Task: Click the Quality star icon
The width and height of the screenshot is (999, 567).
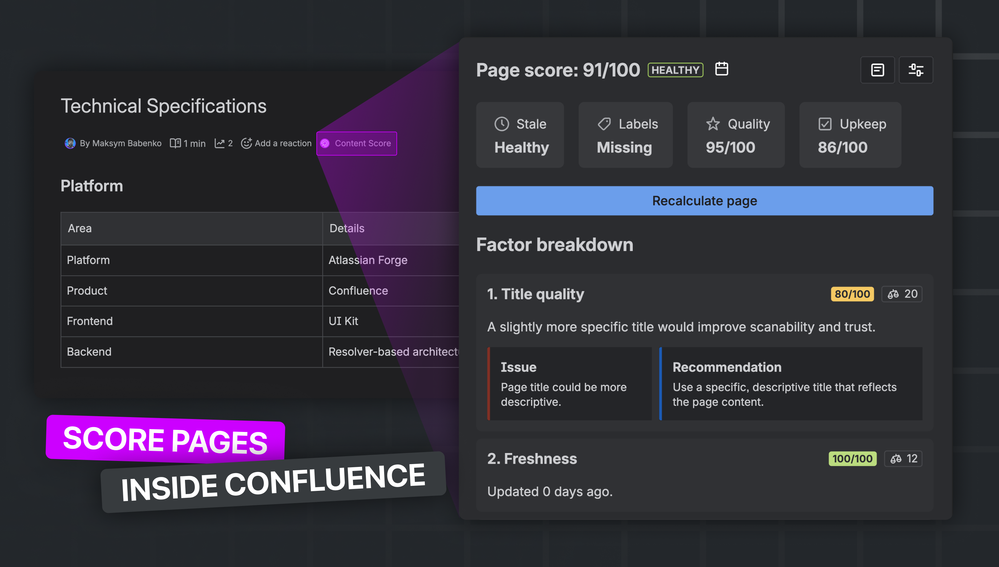Action: point(713,124)
